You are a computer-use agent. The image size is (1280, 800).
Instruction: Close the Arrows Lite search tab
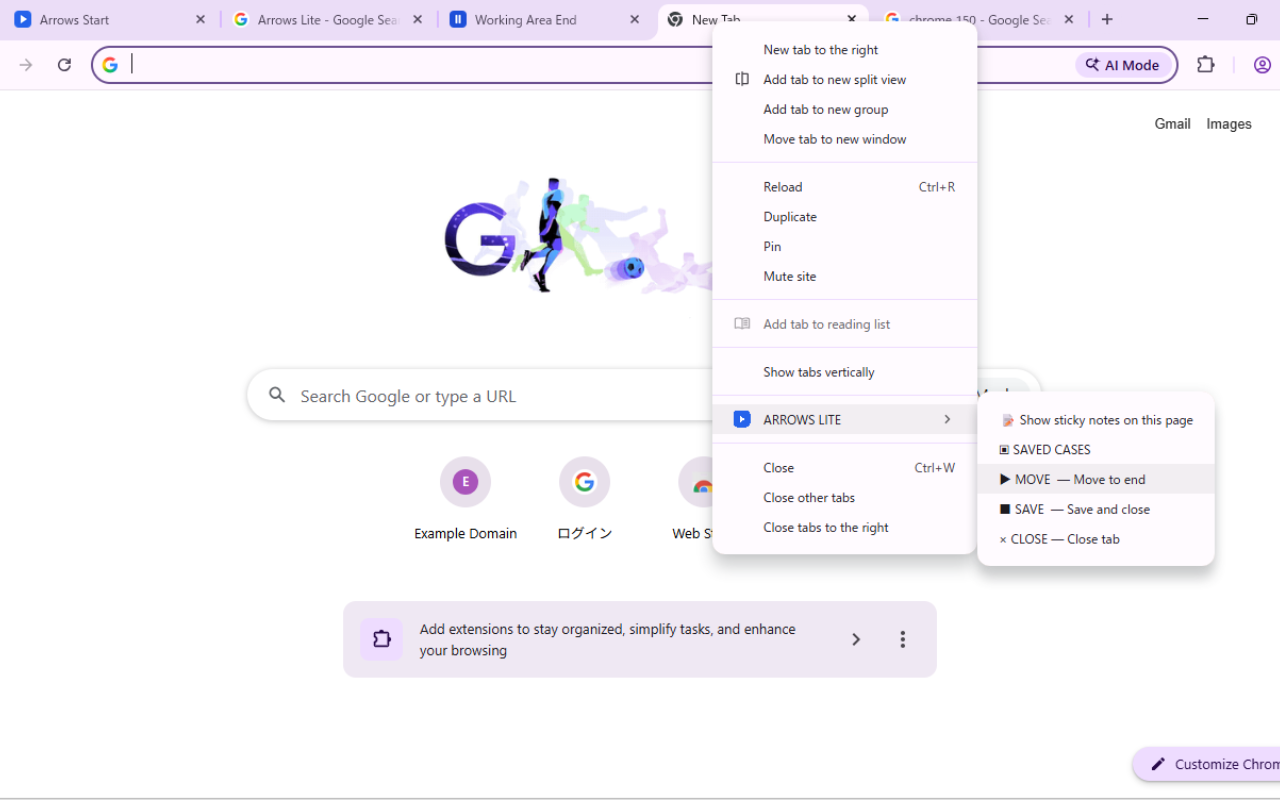pos(417,20)
